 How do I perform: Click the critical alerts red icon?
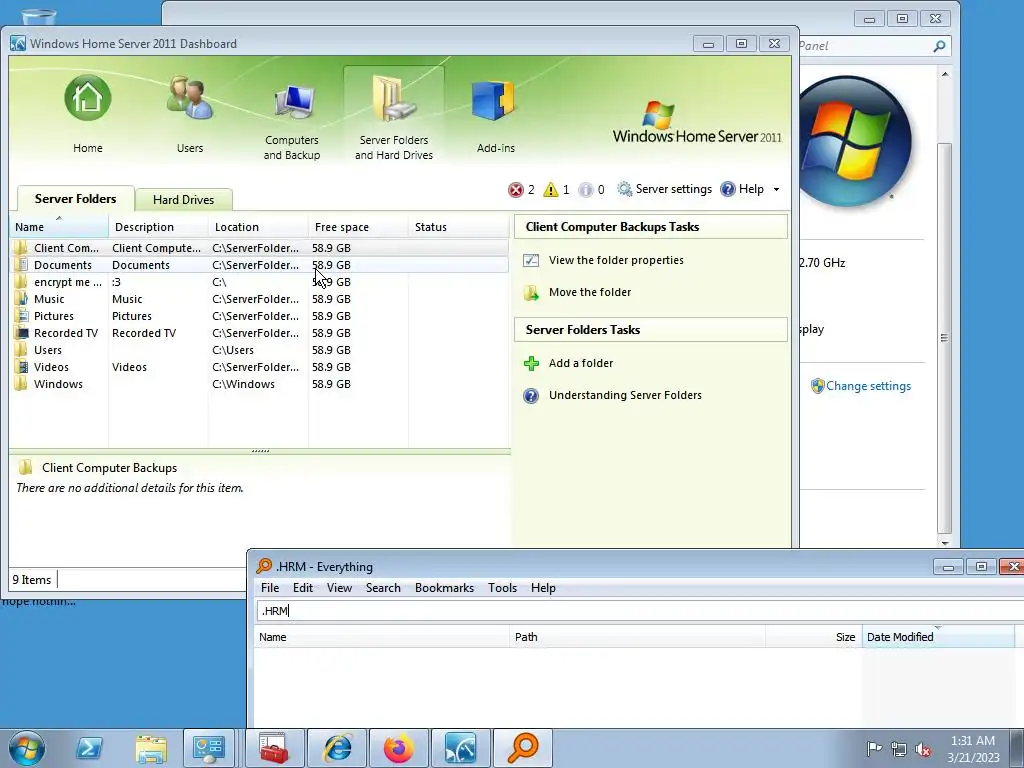coord(516,189)
